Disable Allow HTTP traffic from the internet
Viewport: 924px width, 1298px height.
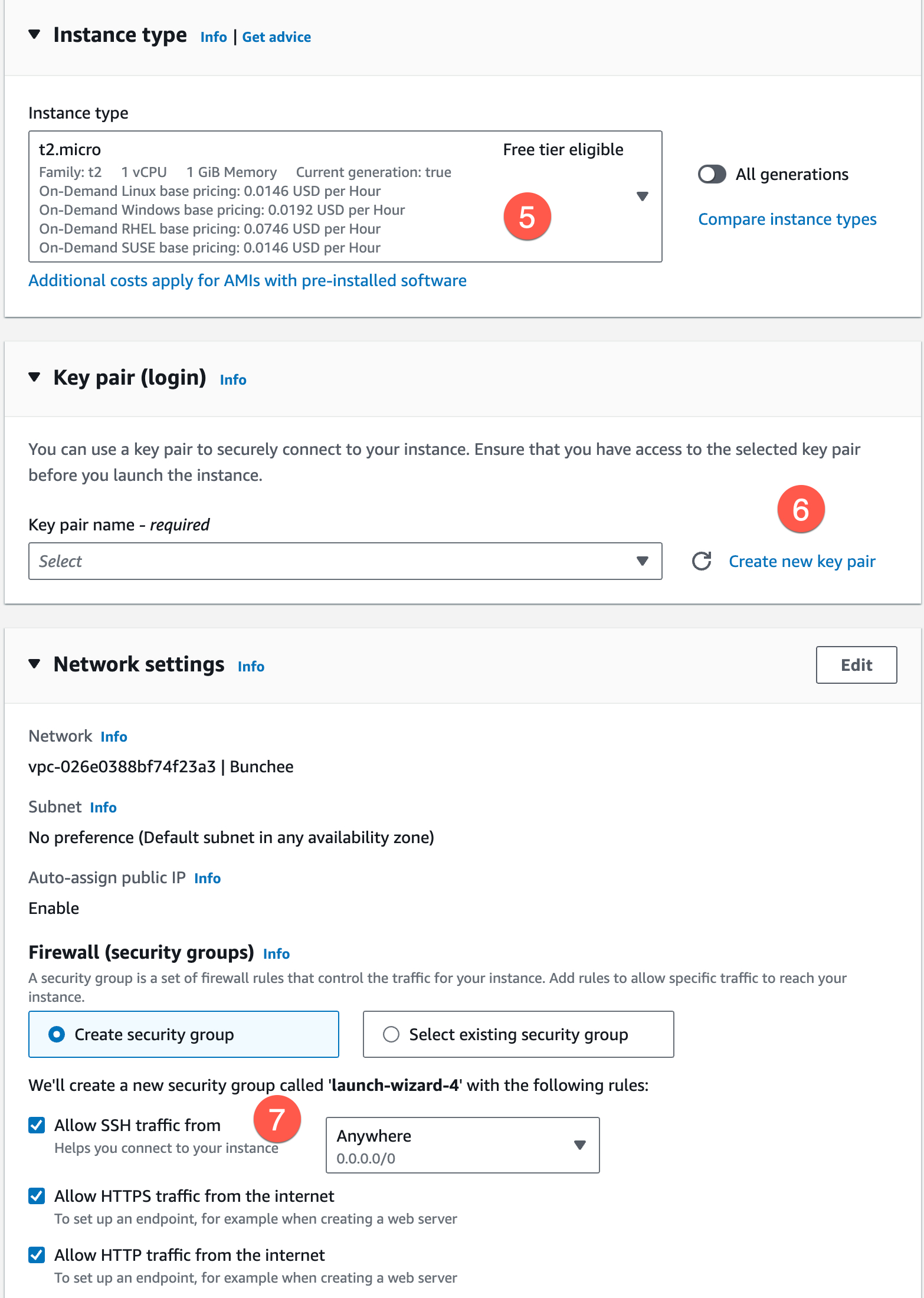(x=37, y=1254)
